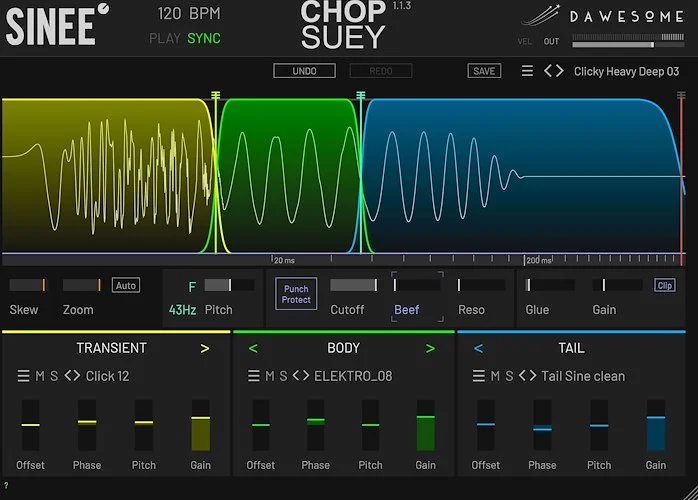This screenshot has height=500, width=698.
Task: Open the Body section hamburger menu
Action: (253, 376)
